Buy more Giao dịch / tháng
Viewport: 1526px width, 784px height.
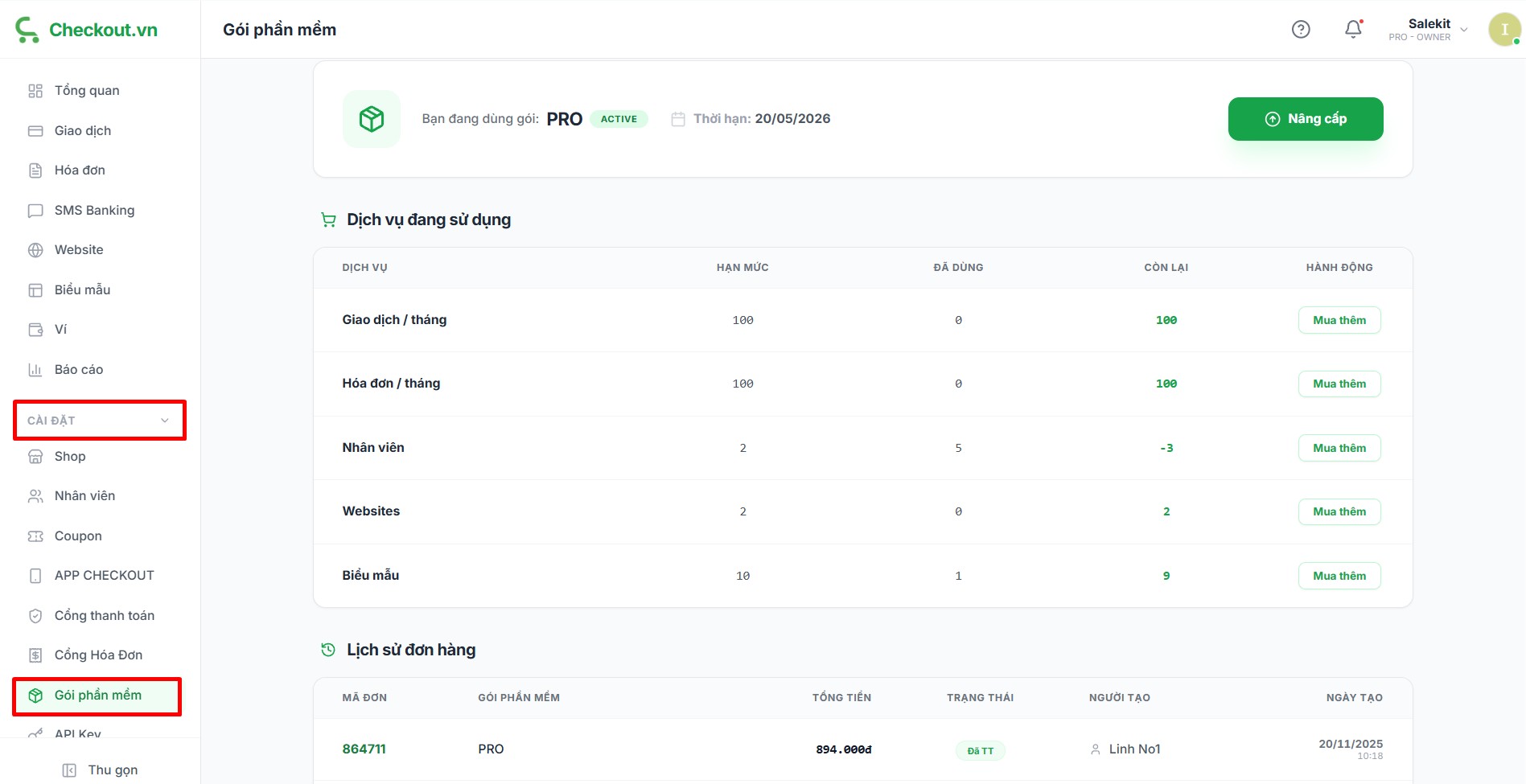pos(1339,320)
